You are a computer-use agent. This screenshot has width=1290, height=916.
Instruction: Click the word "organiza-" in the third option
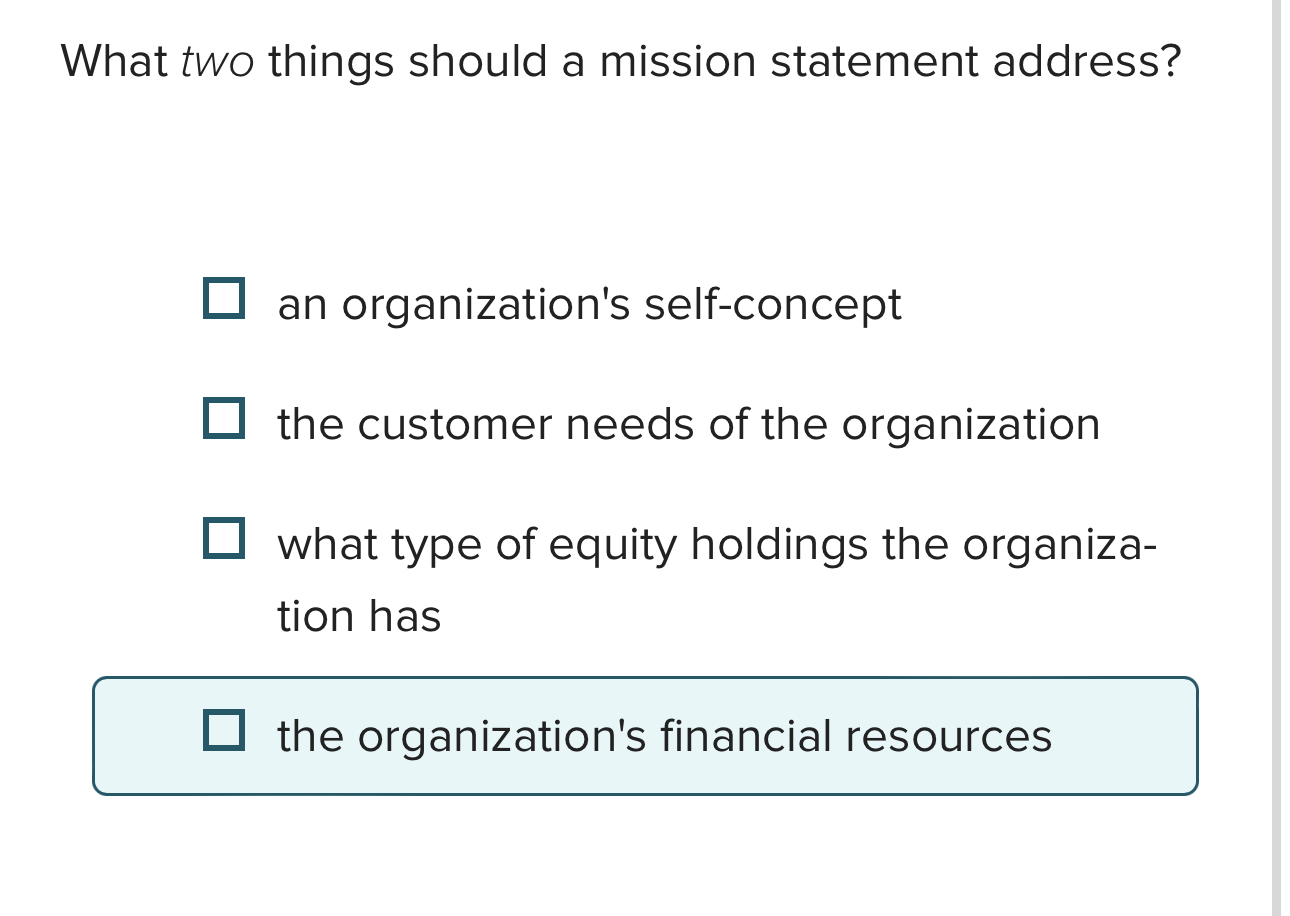click(1056, 545)
